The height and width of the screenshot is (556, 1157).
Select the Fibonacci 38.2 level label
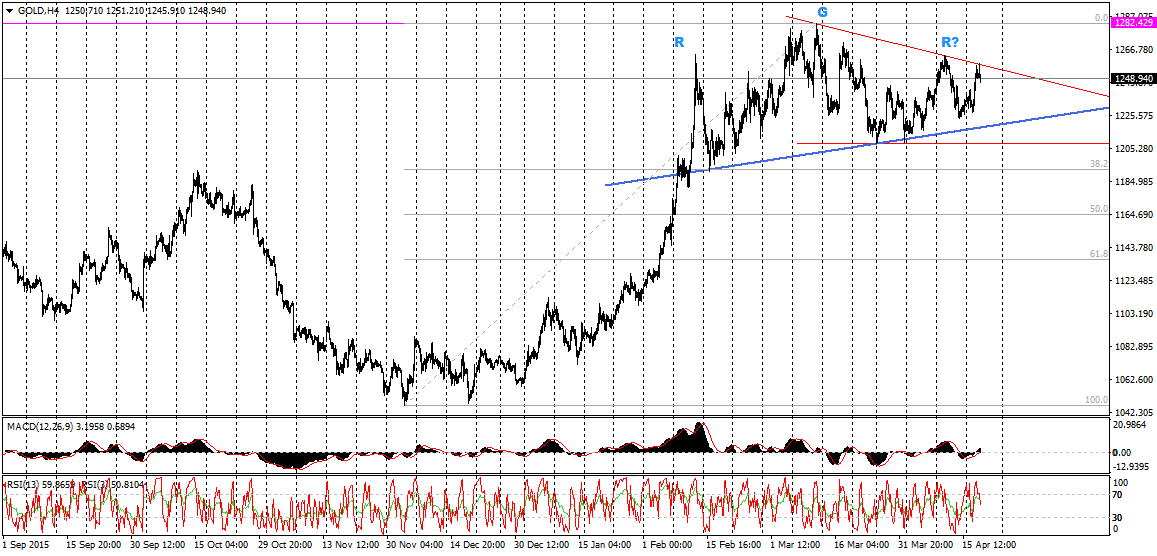point(1099,164)
